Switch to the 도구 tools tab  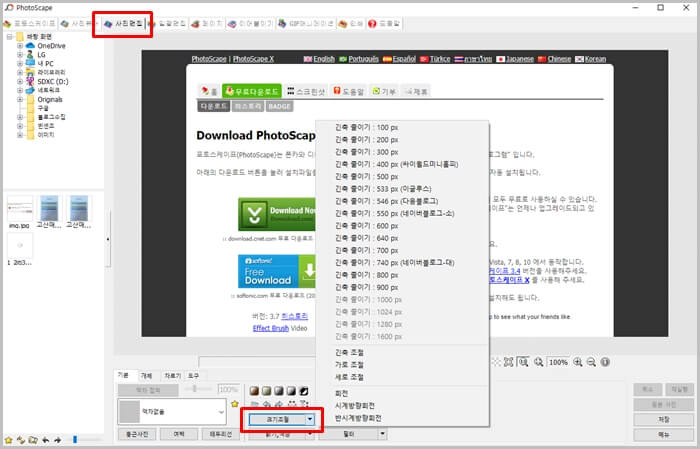coord(193,376)
